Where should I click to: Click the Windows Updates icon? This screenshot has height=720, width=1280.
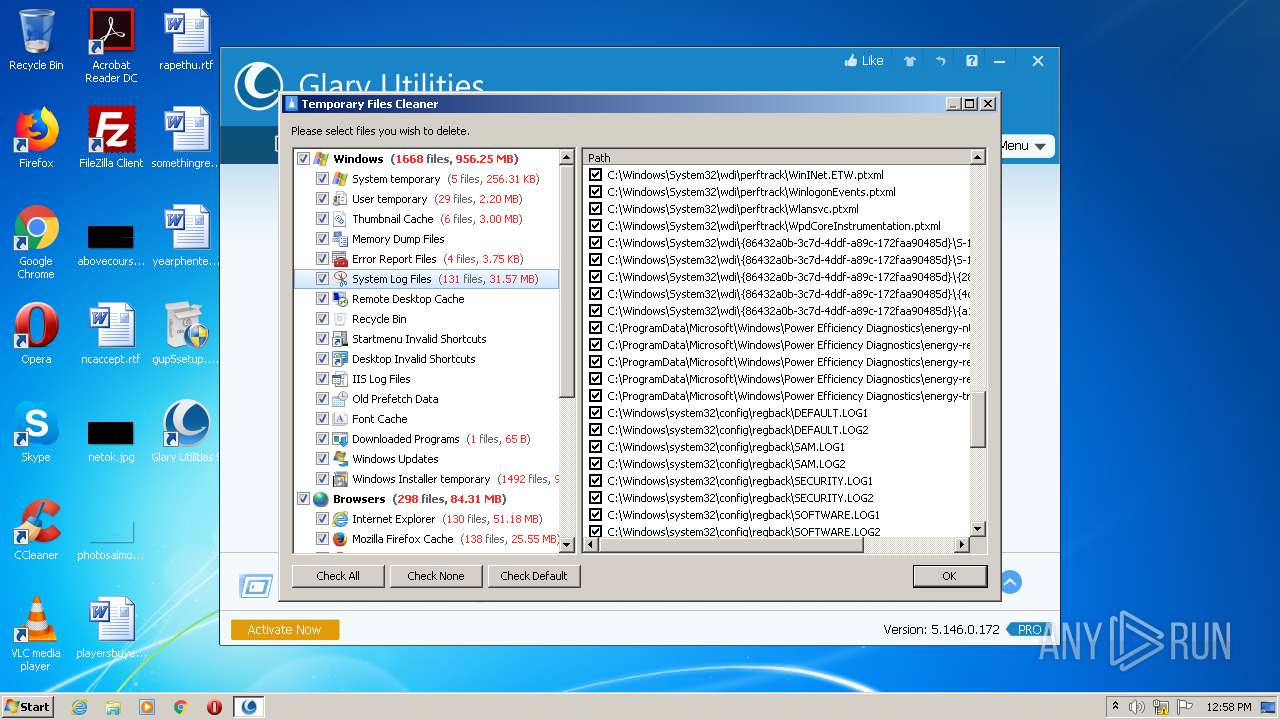[x=340, y=459]
